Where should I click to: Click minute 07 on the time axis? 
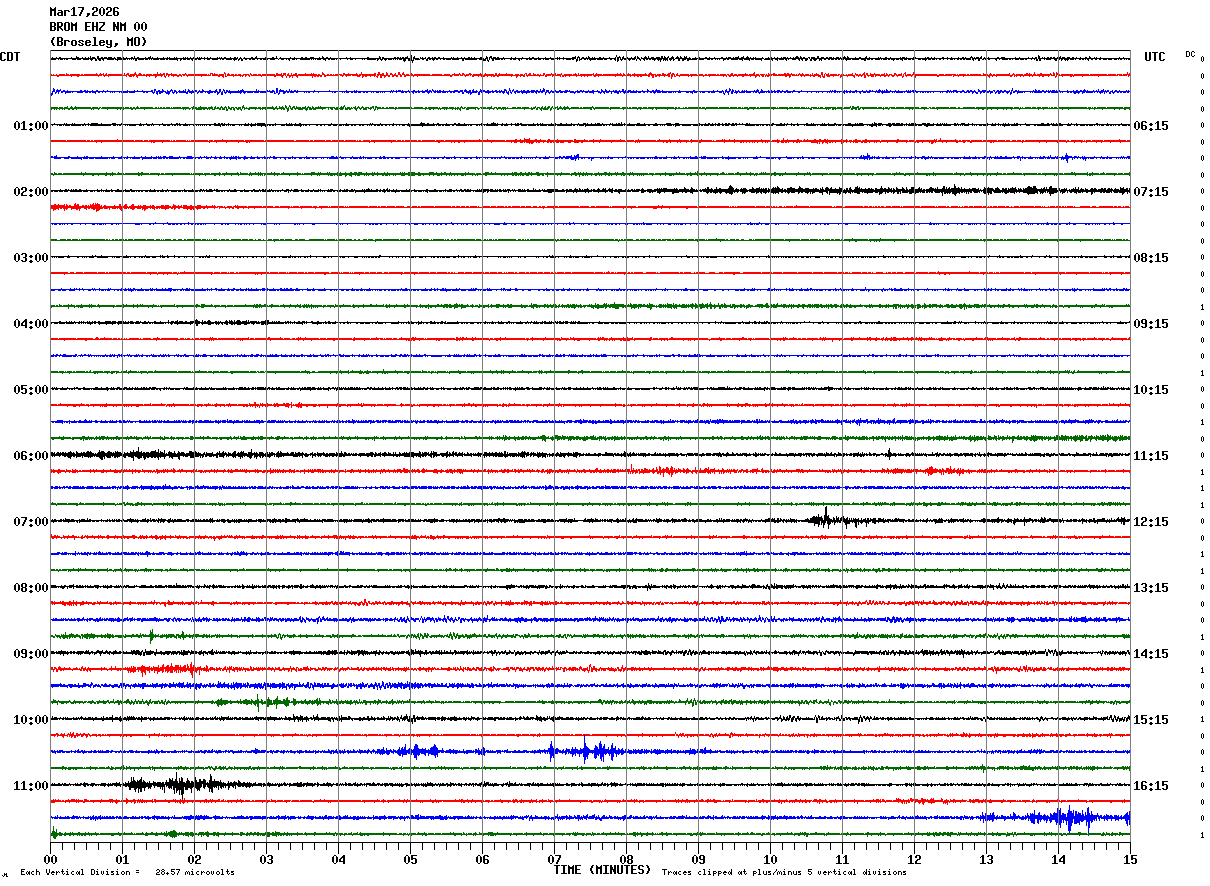[554, 859]
